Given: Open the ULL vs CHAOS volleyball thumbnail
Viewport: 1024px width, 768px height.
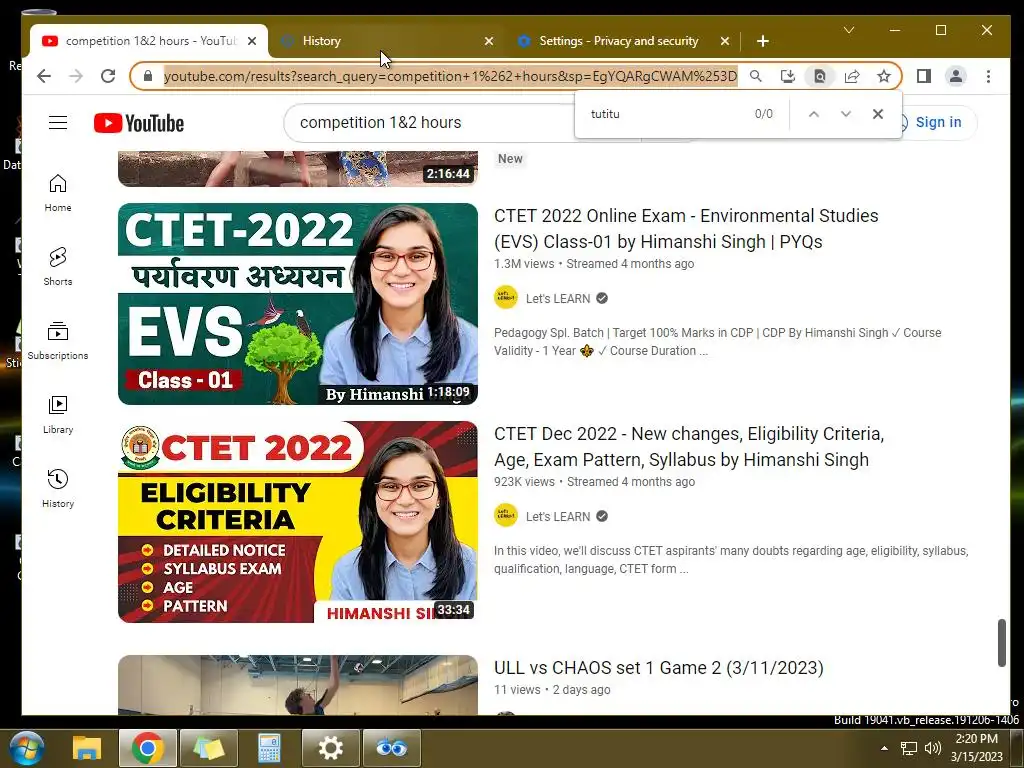Looking at the screenshot, I should coord(298,685).
